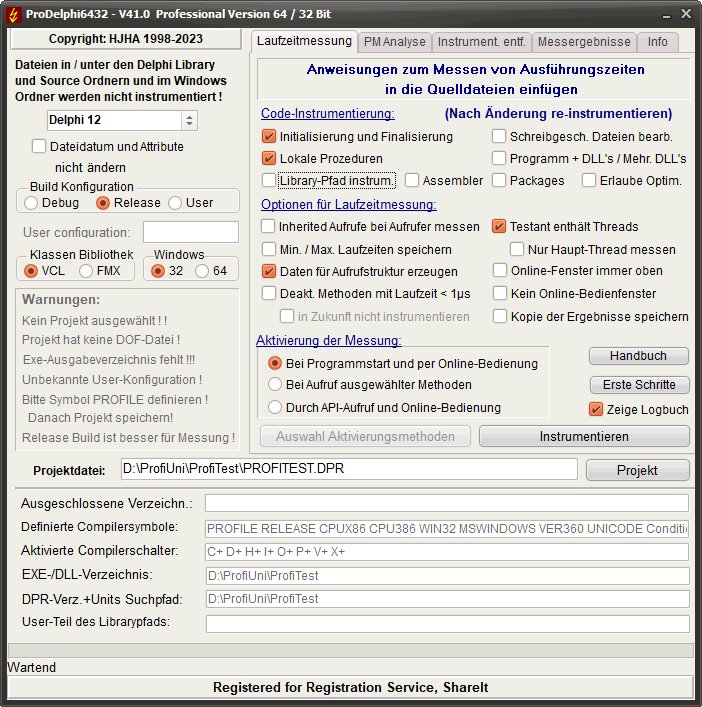The image size is (702, 707).
Task: Enable Library-Pfad instrum. checkbox
Action: coord(268,181)
